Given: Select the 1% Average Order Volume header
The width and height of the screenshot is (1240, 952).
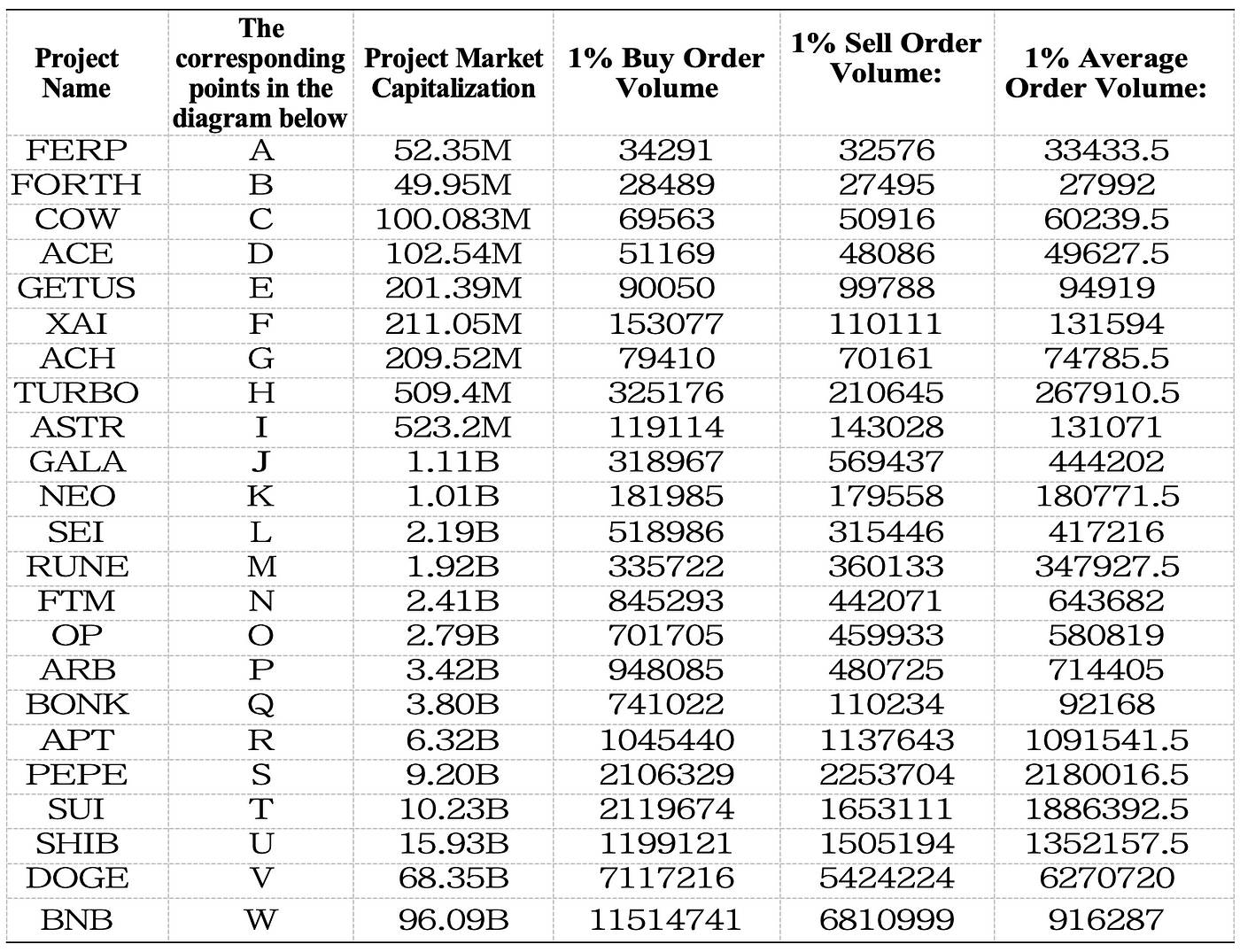Looking at the screenshot, I should click(x=1106, y=74).
